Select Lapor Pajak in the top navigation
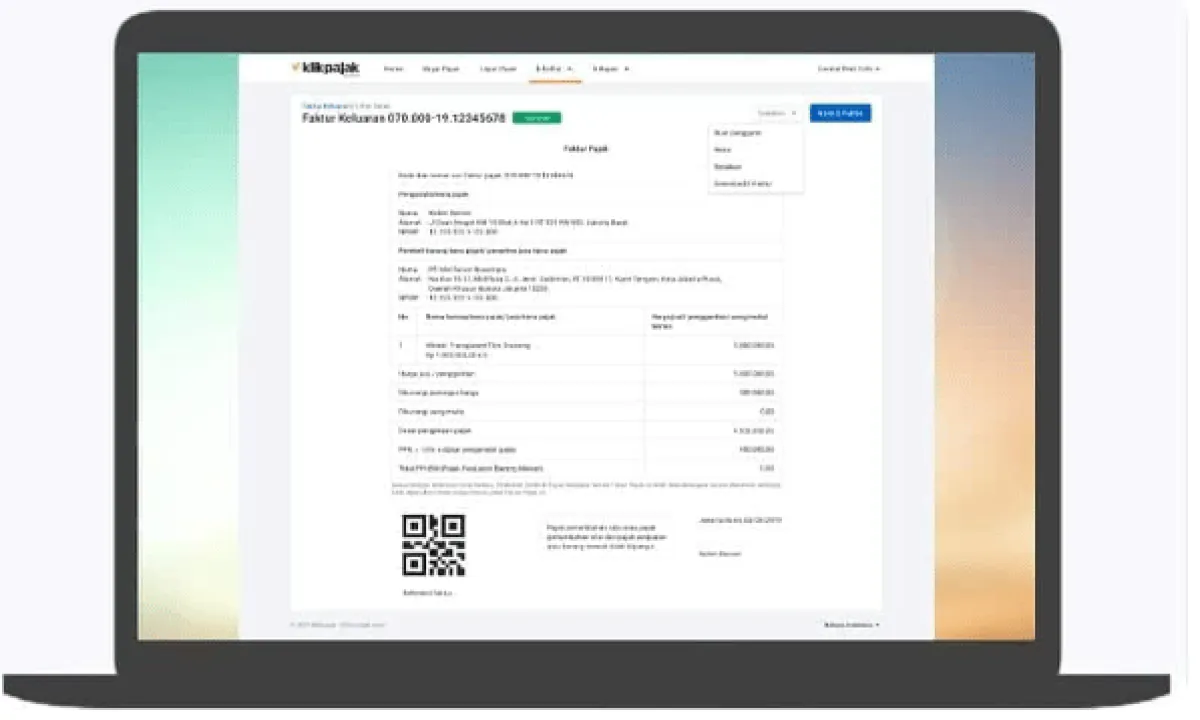The height and width of the screenshot is (720, 1200). tap(498, 69)
